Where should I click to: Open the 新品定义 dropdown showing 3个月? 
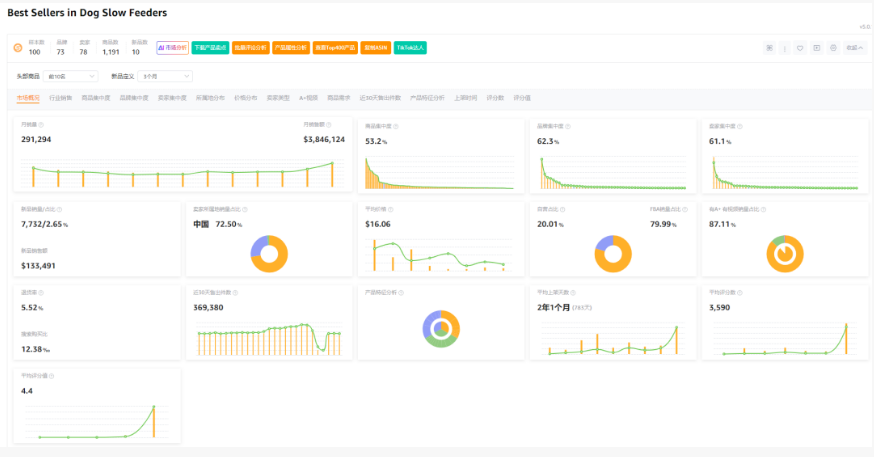pos(165,76)
